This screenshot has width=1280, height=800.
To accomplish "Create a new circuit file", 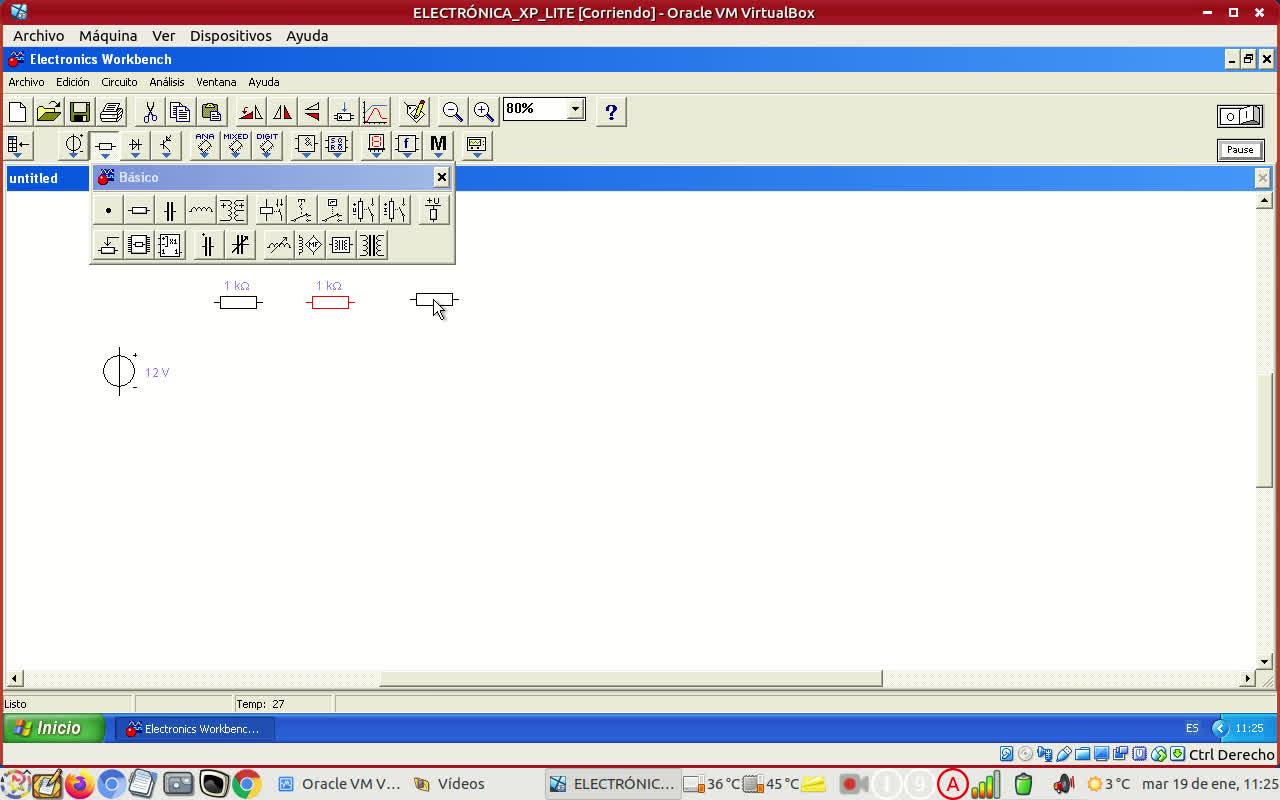I will pyautogui.click(x=18, y=112).
